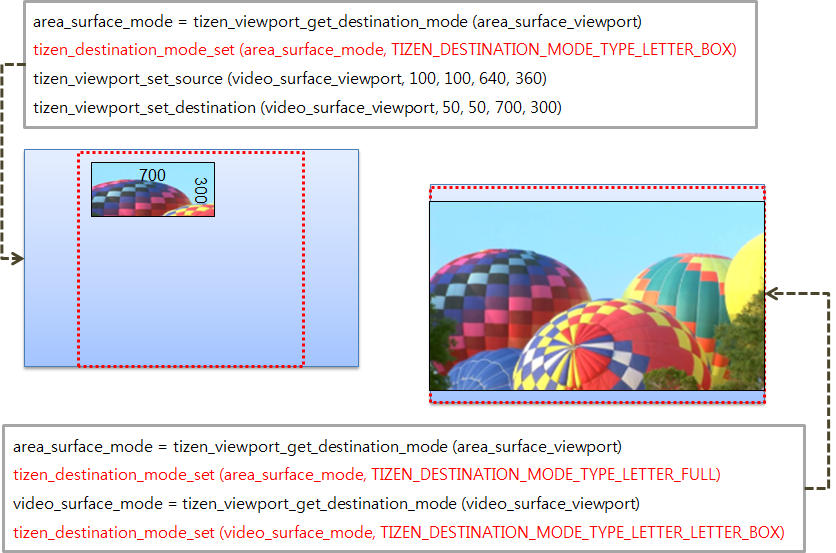Click the checkered multicolor balloon in the large image

pyautogui.click(x=510, y=300)
